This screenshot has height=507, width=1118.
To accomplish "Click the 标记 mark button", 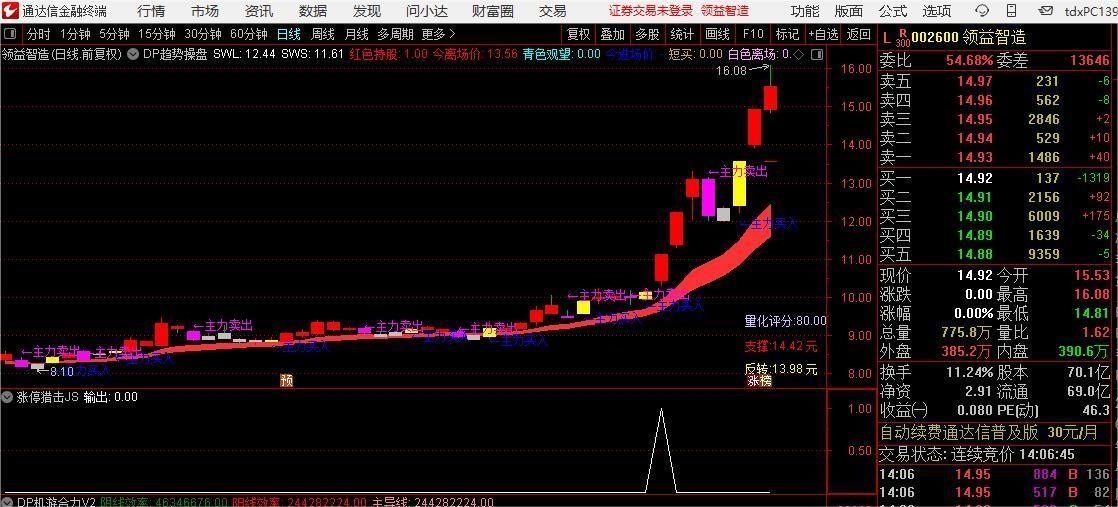I will tap(787, 34).
